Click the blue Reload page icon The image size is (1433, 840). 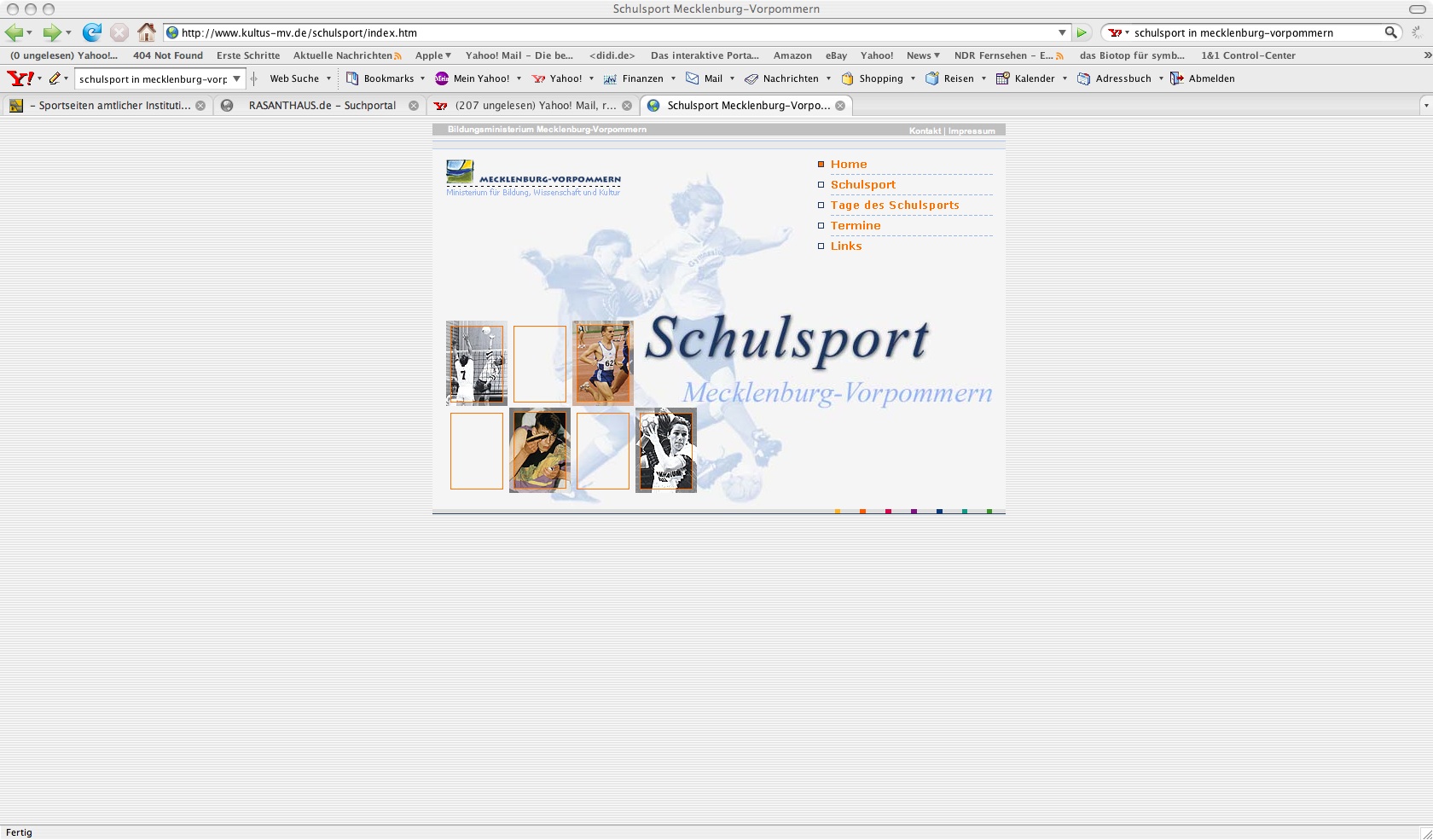coord(91,32)
